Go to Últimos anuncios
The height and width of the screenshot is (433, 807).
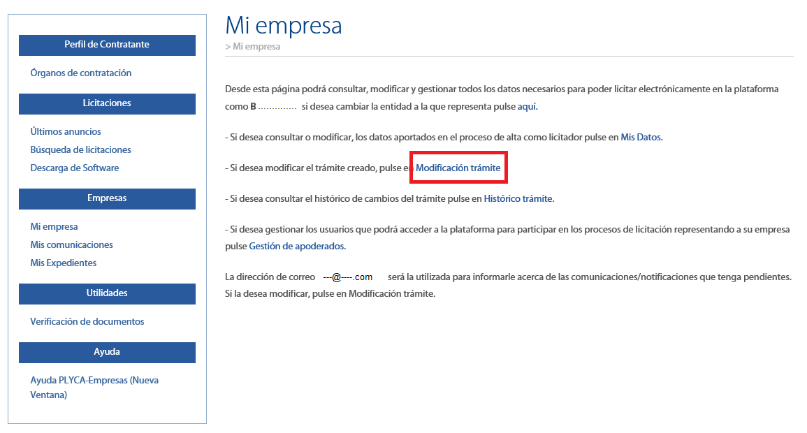pyautogui.click(x=66, y=132)
